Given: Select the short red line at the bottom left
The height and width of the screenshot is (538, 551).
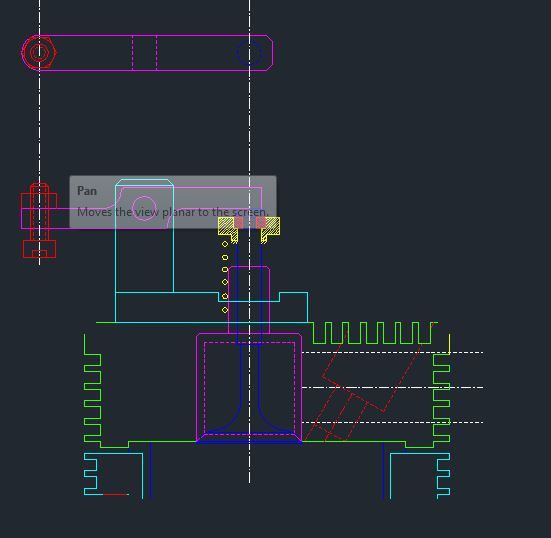Looking at the screenshot, I should [116, 494].
